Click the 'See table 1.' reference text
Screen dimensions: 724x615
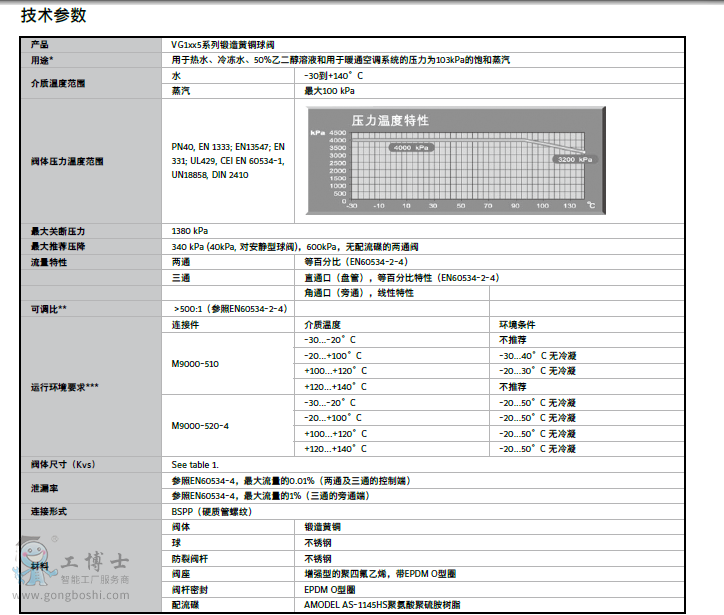coord(195,465)
